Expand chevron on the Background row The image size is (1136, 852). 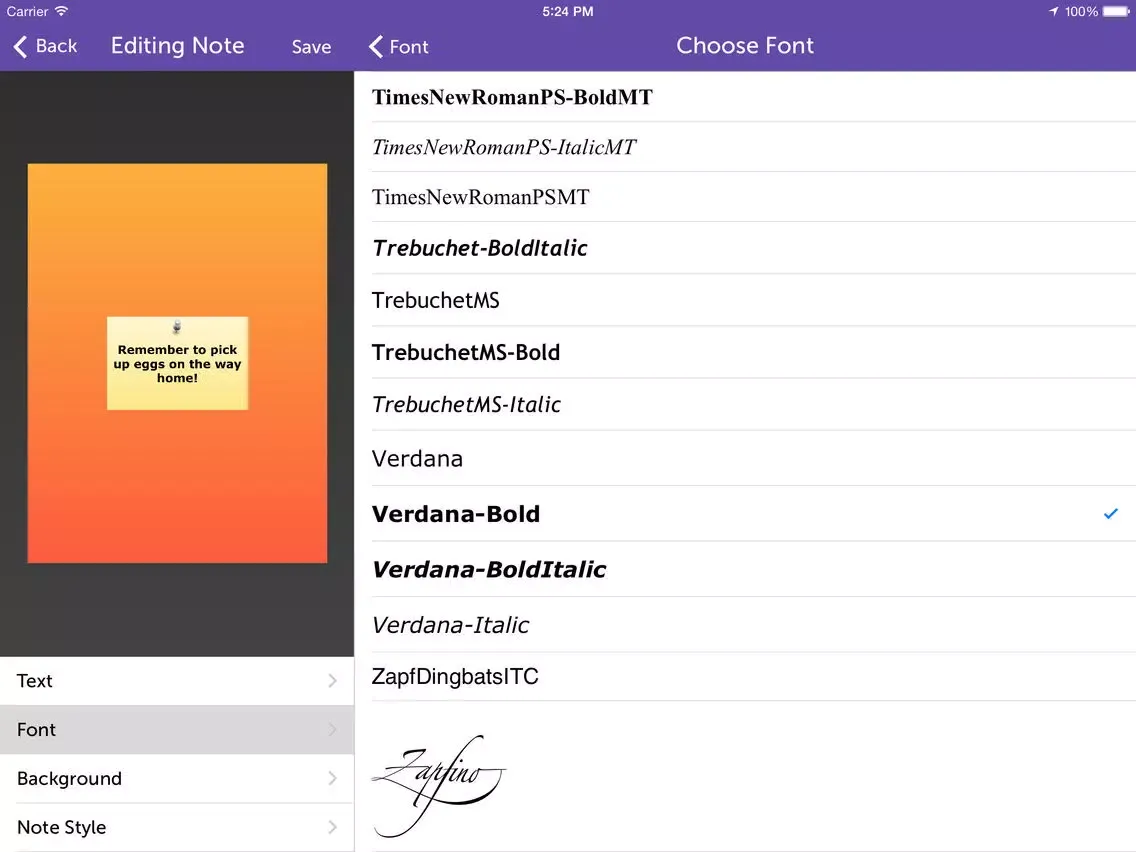tap(333, 778)
